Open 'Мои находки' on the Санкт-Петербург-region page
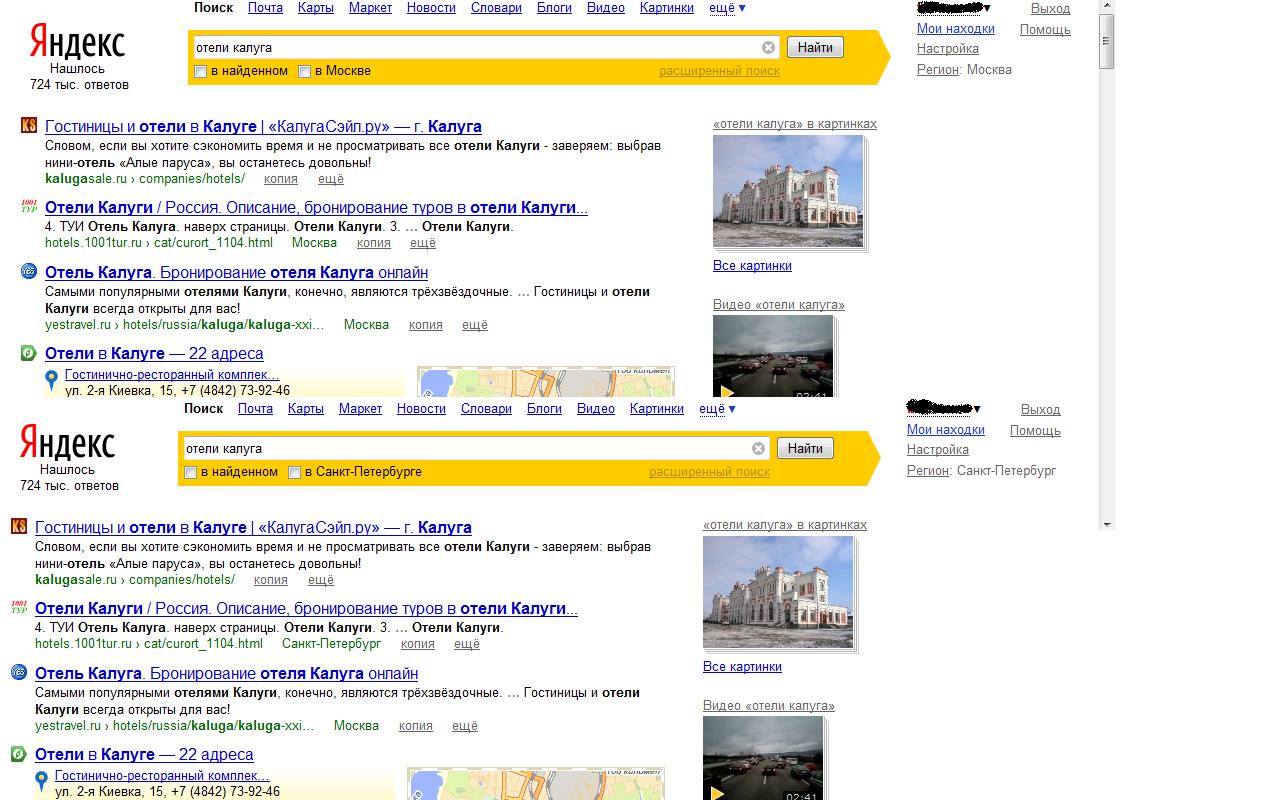1280x800 pixels. (x=946, y=430)
